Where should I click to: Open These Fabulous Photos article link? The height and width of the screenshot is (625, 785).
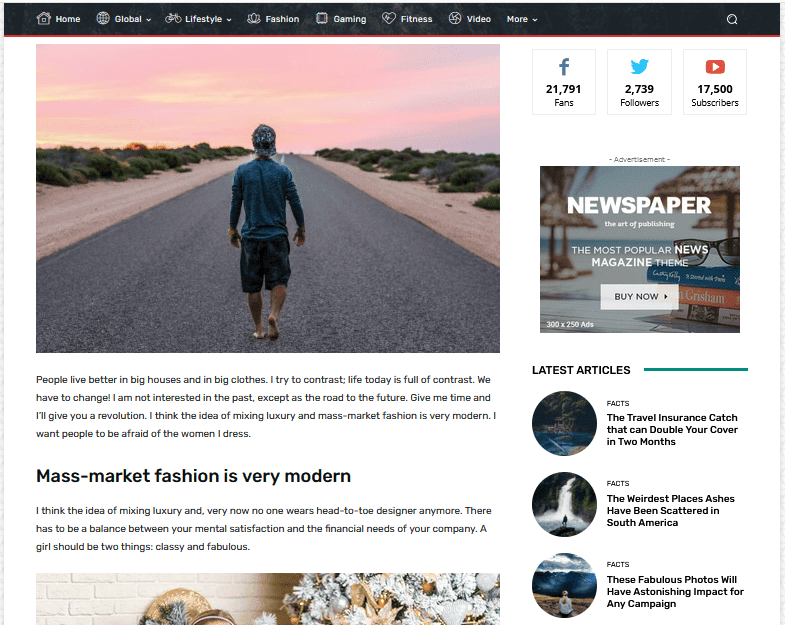tap(675, 591)
